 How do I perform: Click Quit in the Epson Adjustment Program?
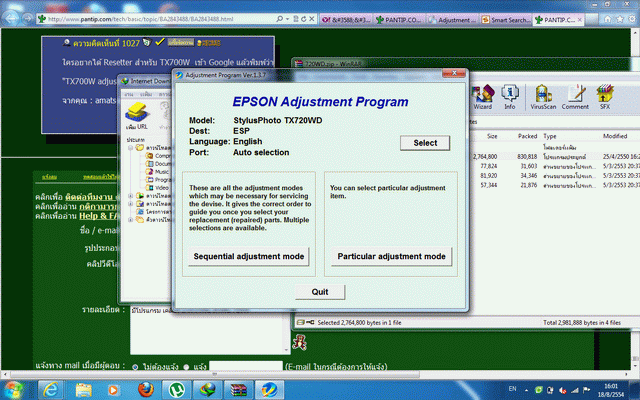click(320, 292)
